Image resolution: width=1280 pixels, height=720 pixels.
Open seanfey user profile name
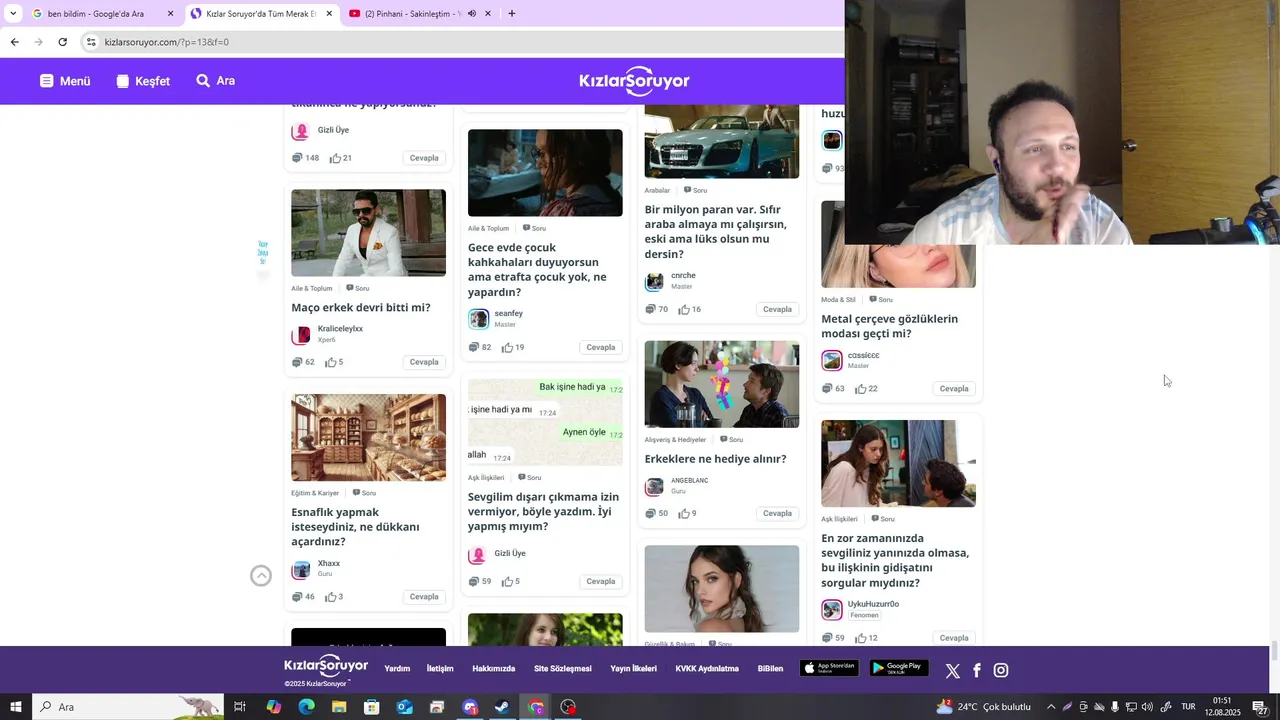click(x=508, y=313)
